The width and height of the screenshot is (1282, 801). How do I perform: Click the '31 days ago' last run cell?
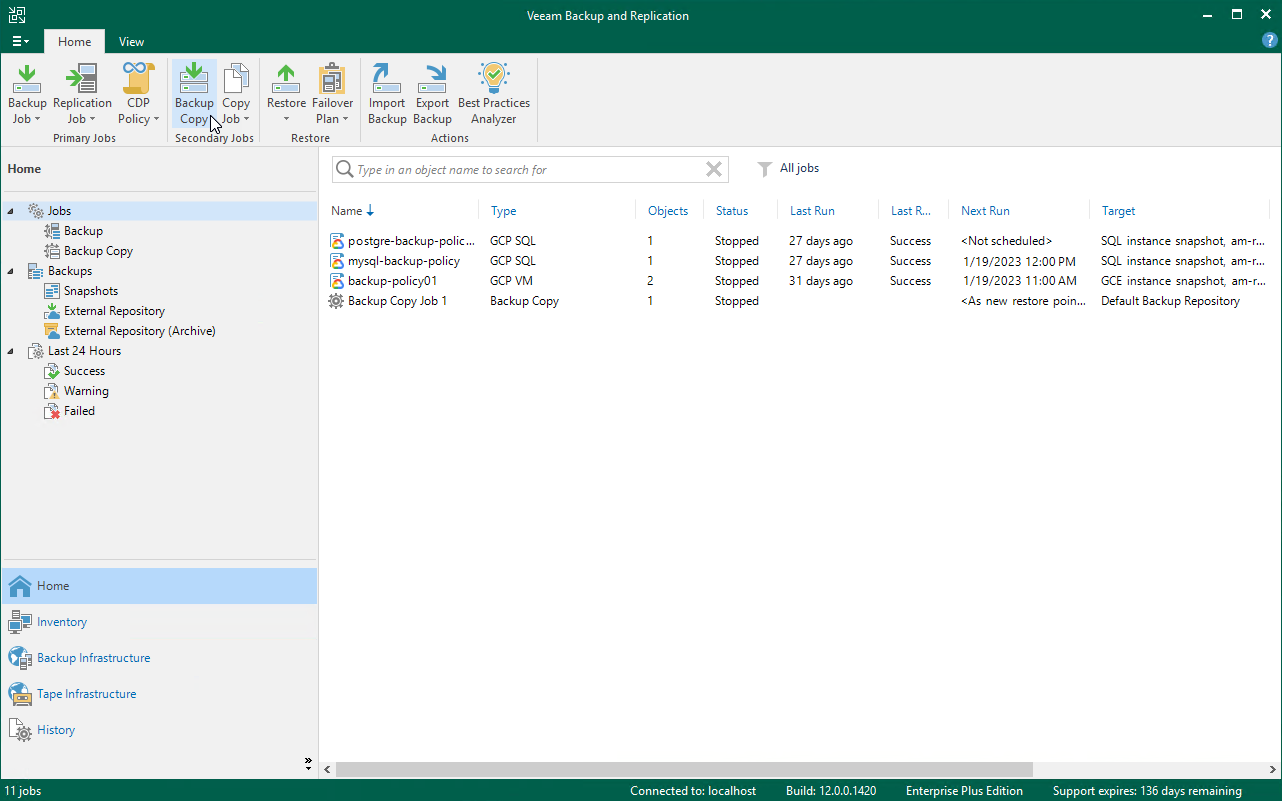pyautogui.click(x=821, y=281)
